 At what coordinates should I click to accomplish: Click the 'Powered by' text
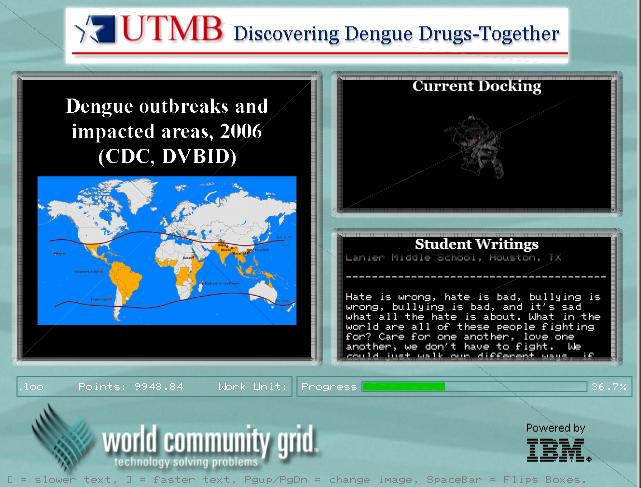pyautogui.click(x=556, y=428)
